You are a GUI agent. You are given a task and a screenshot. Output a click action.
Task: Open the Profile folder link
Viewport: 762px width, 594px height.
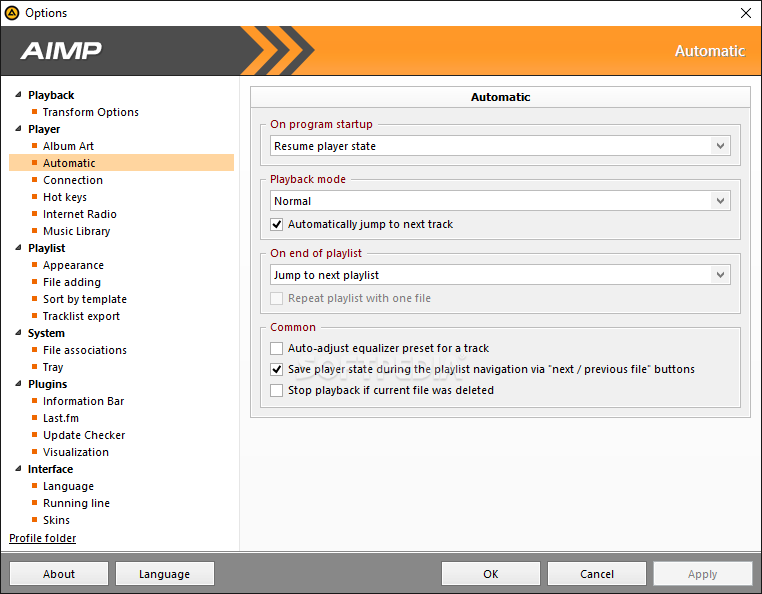coord(43,538)
